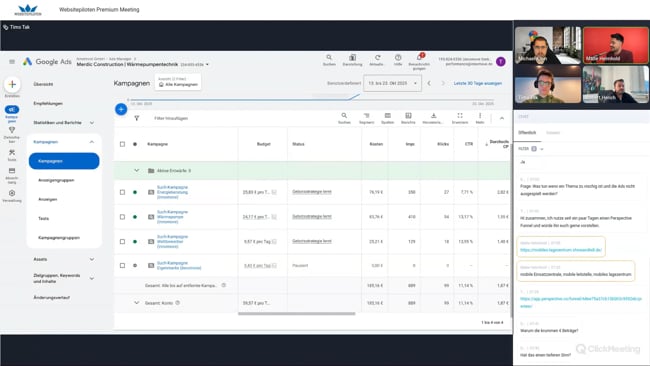Open the notifications bell with red badge
This screenshot has height=366, width=650.
tap(420, 57)
